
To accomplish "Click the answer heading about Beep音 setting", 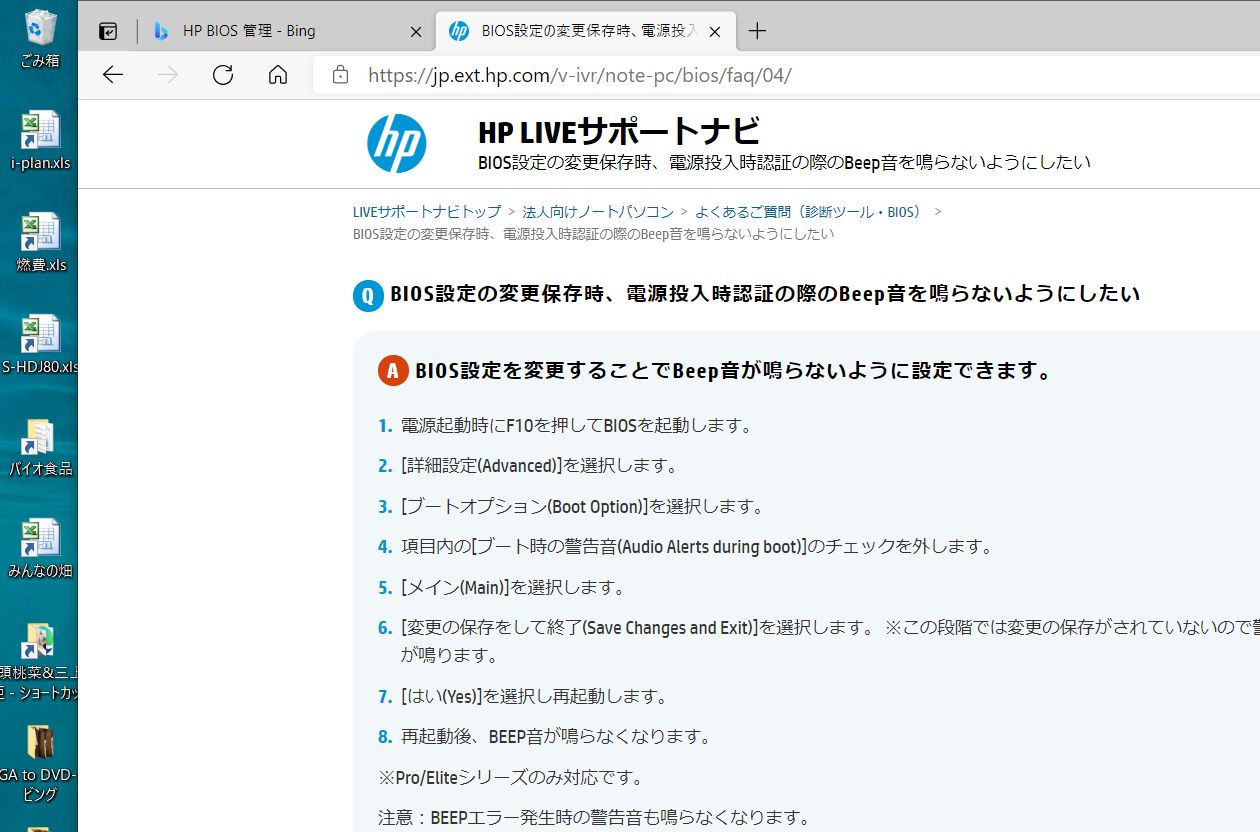I will [x=735, y=372].
